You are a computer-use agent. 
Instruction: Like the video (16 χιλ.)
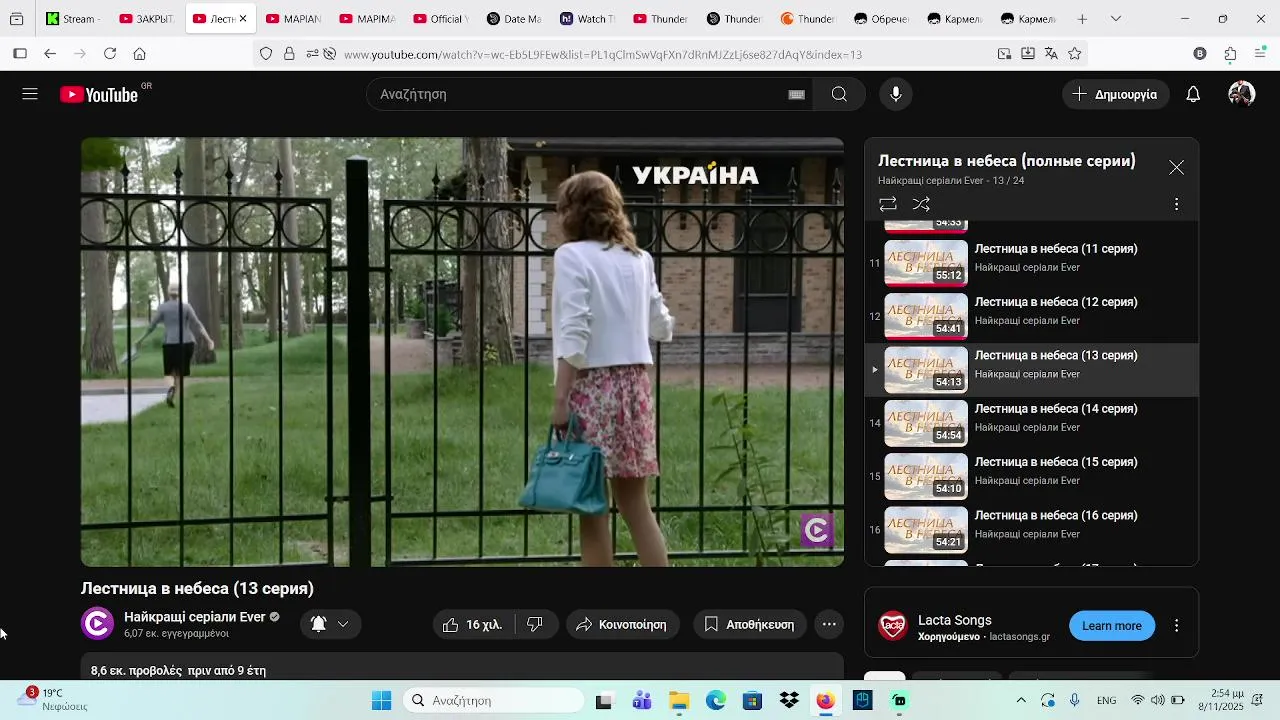click(474, 624)
